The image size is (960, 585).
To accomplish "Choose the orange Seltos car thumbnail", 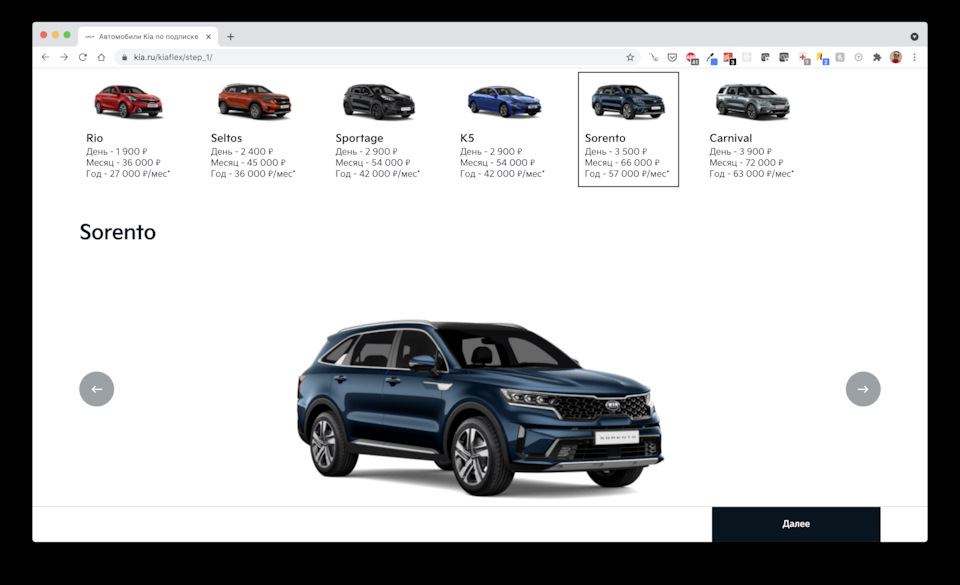I will (254, 101).
